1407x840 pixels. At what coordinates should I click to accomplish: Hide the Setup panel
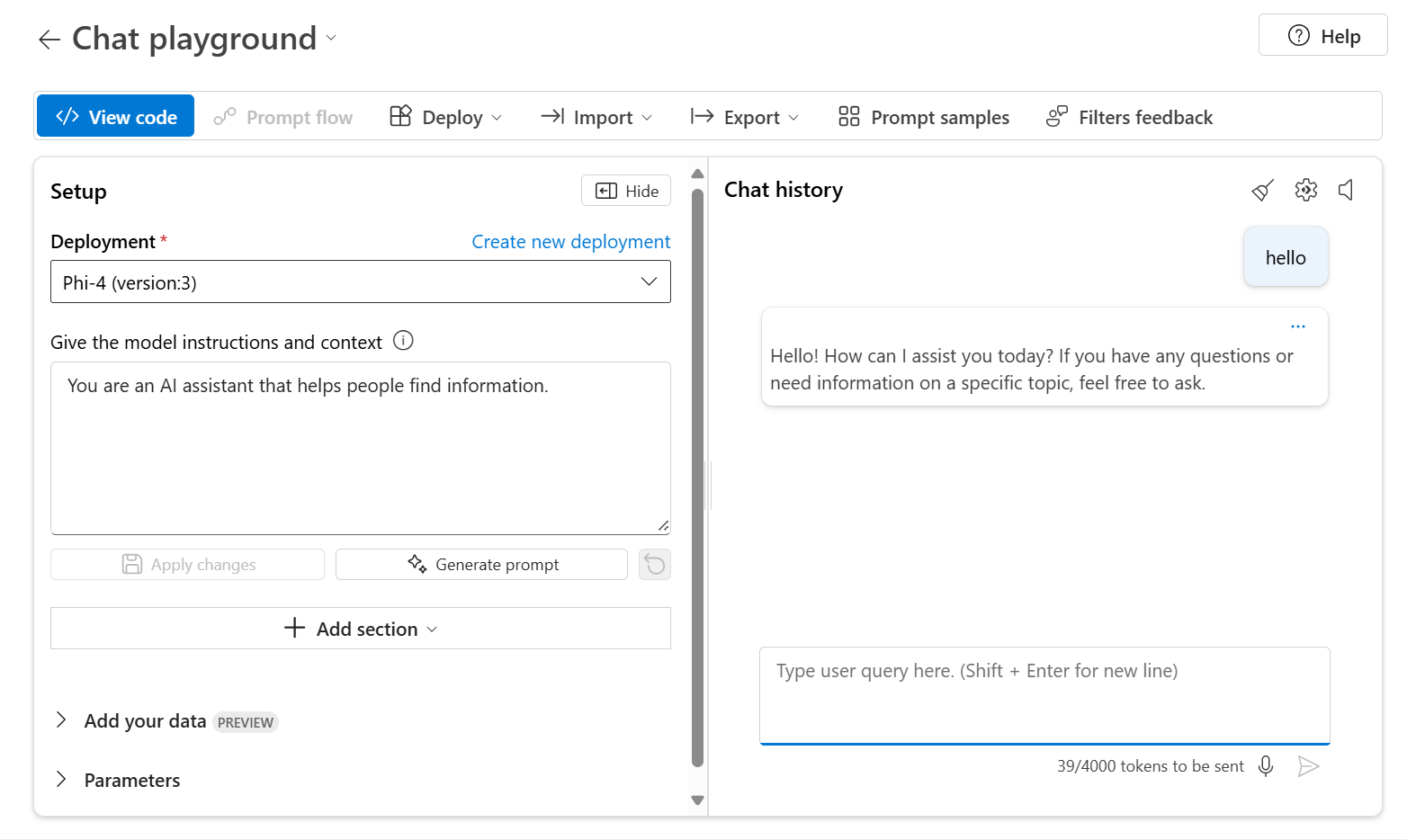point(626,191)
